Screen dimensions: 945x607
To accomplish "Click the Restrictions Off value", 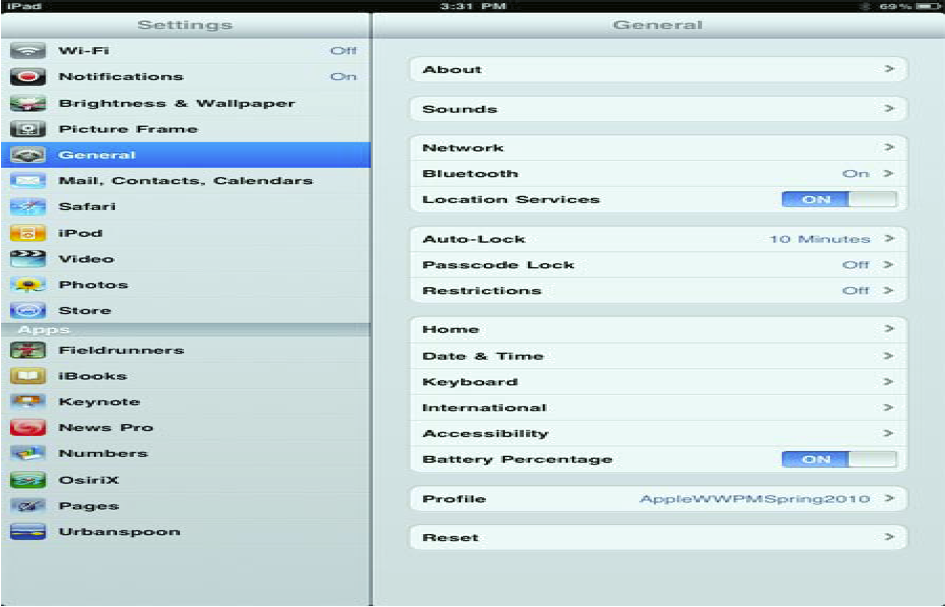I will point(856,291).
